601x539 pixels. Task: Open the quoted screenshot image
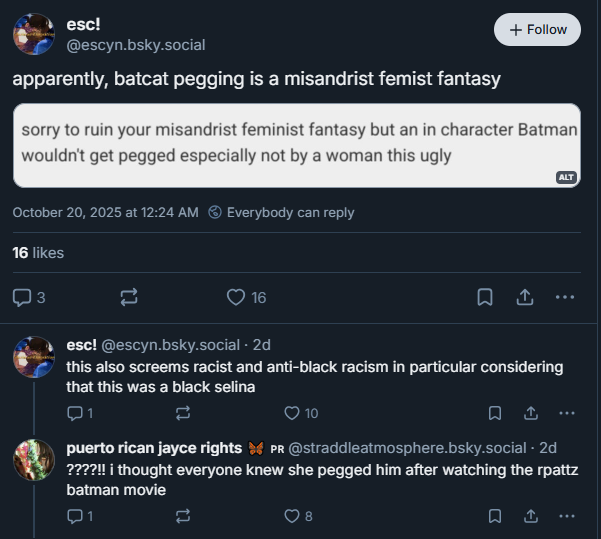click(297, 145)
